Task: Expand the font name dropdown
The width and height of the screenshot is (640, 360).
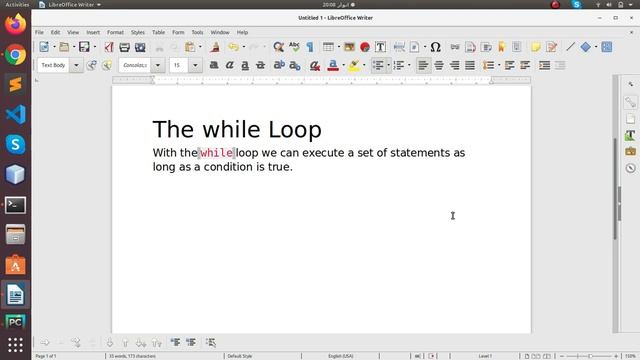Action: click(158, 65)
